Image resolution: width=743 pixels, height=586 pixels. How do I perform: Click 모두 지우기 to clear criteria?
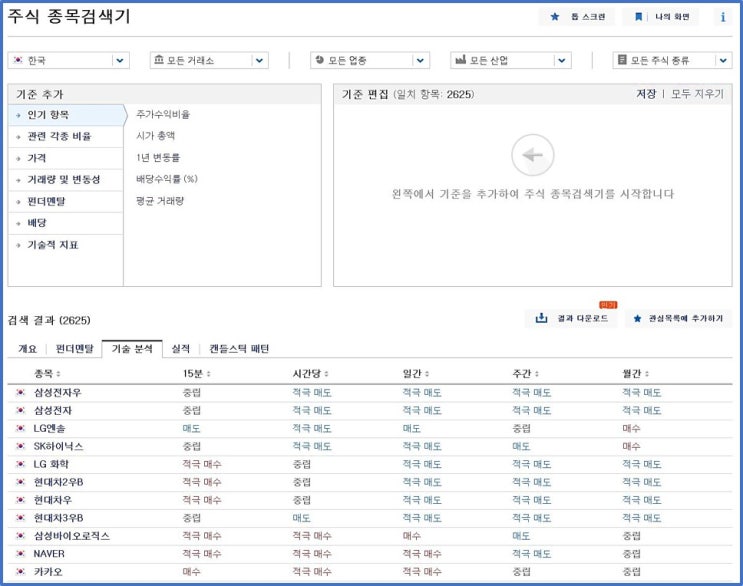tap(698, 94)
